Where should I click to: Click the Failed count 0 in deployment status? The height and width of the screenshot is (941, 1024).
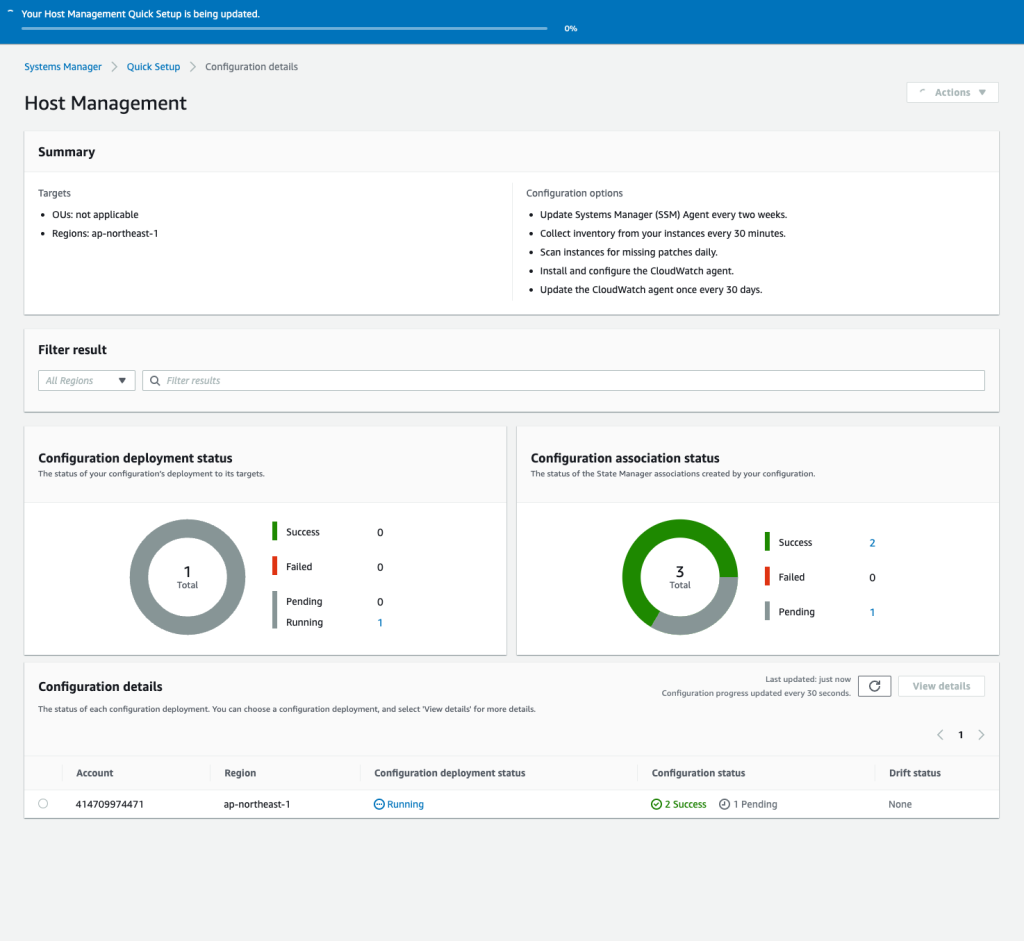click(380, 567)
